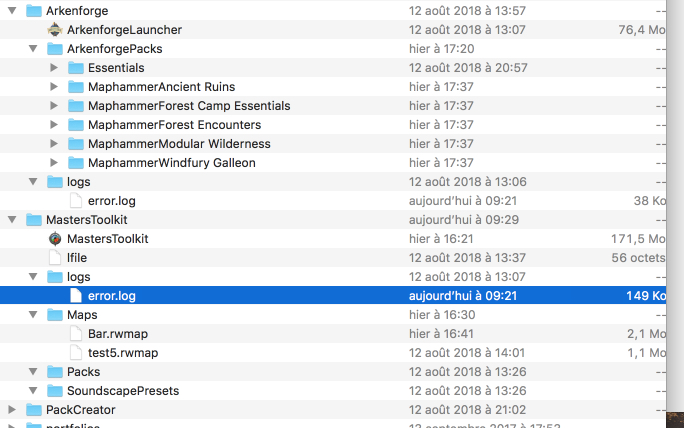Collapse the Maps folder triangle
Viewport: 684px width, 428px height.
point(33,315)
